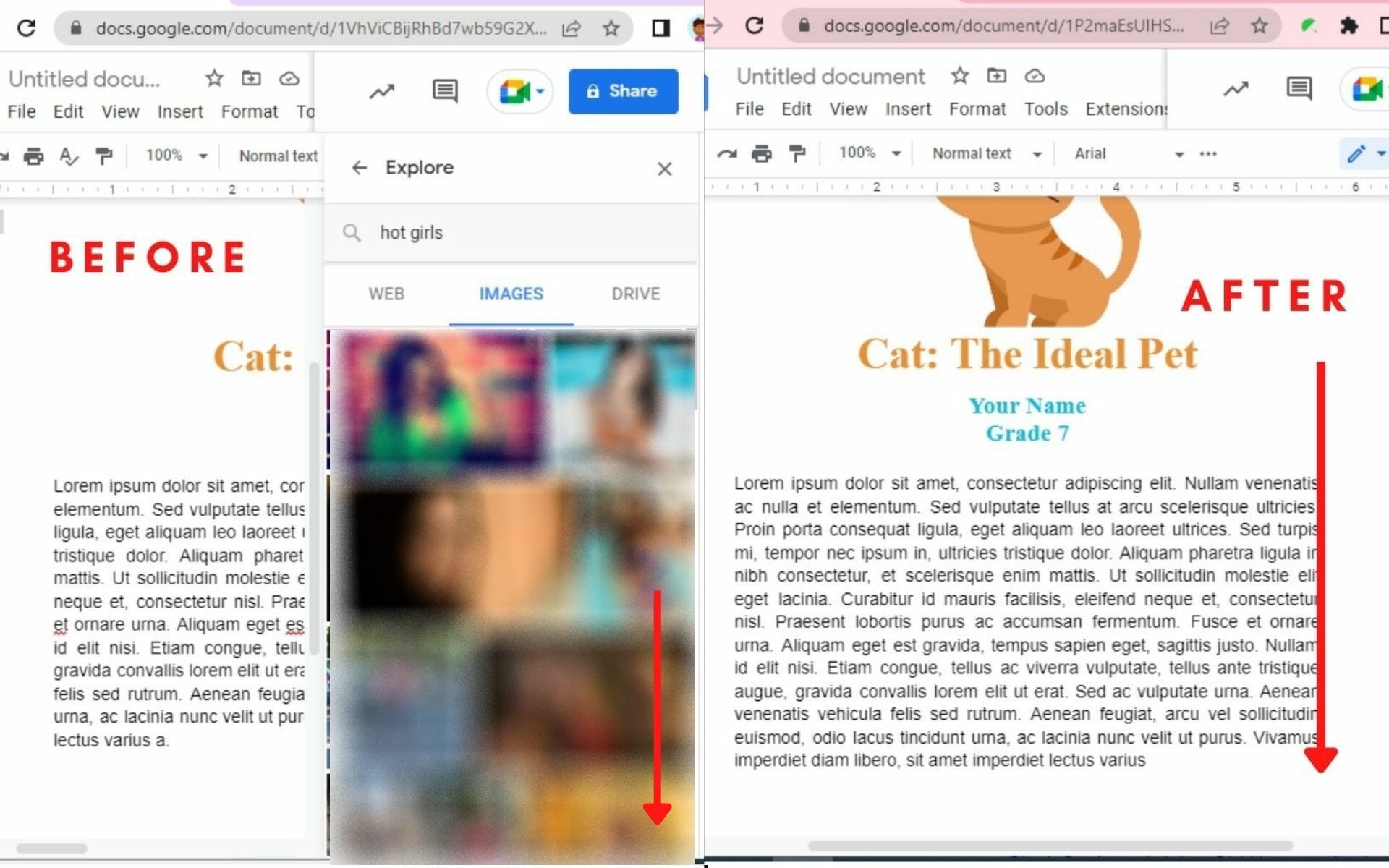1389x868 pixels.
Task: Click the Share button
Action: coord(623,91)
